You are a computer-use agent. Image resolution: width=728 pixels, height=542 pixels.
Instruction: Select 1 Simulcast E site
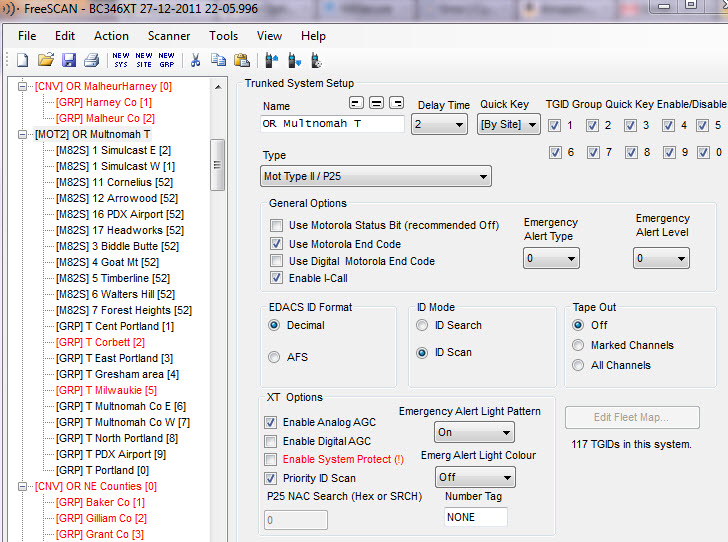click(x=113, y=150)
